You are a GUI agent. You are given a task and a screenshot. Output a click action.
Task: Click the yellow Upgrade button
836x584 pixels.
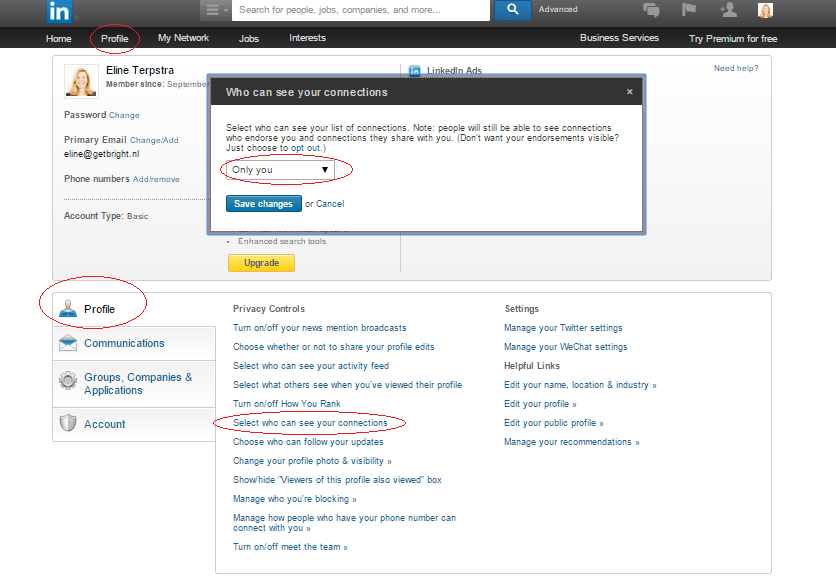261,263
